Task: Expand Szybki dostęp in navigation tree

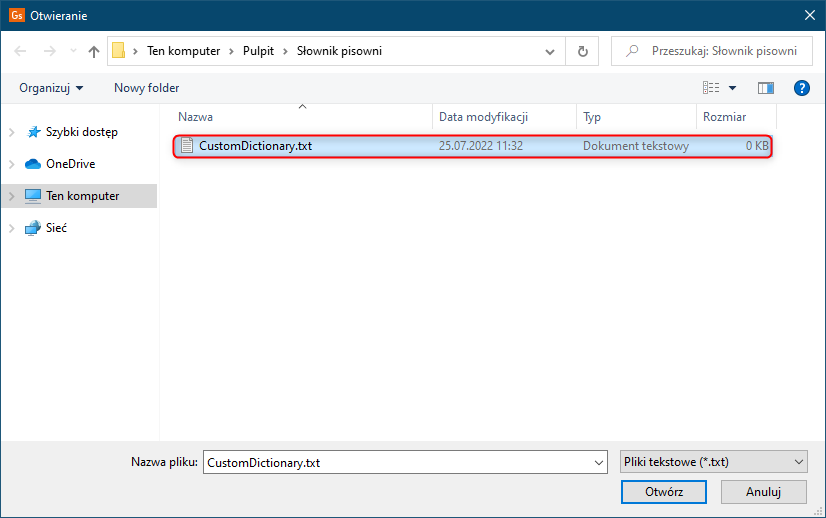Action: (12, 132)
